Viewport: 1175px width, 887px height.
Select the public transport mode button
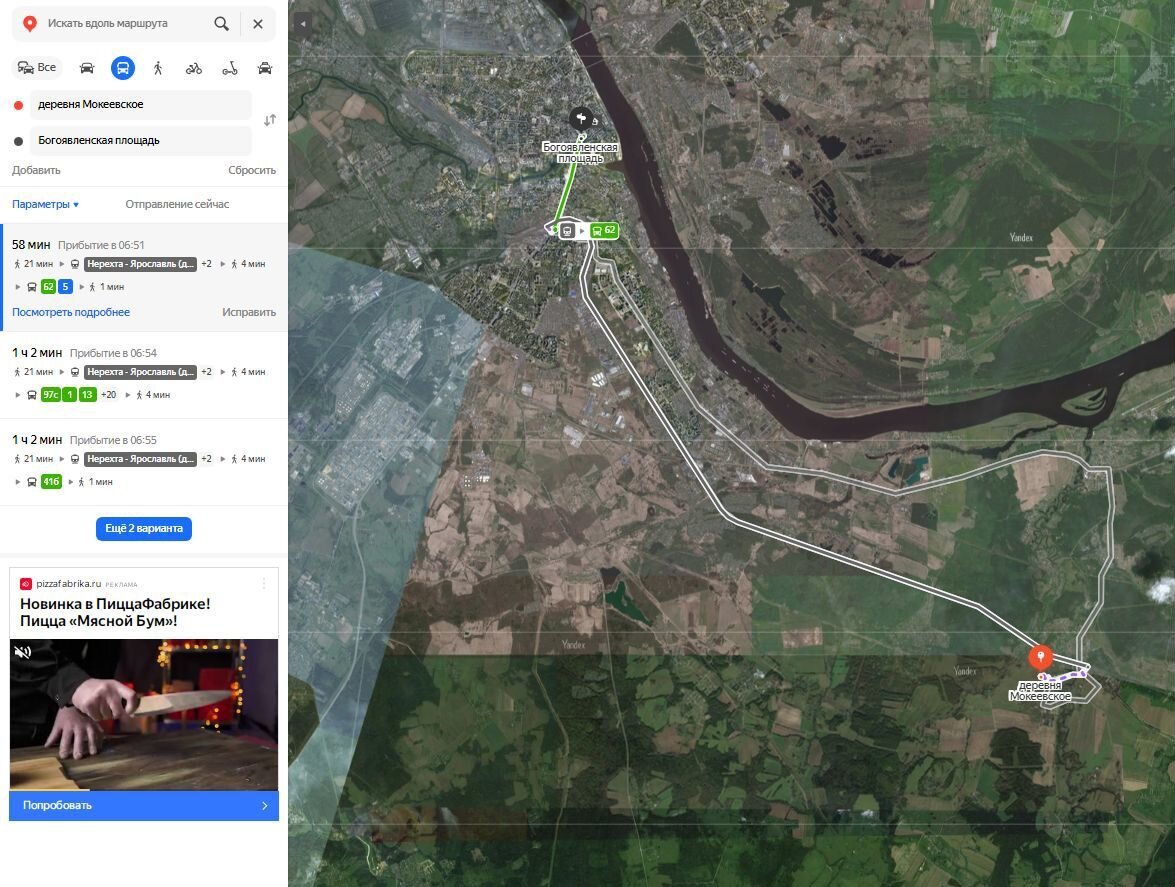(122, 68)
